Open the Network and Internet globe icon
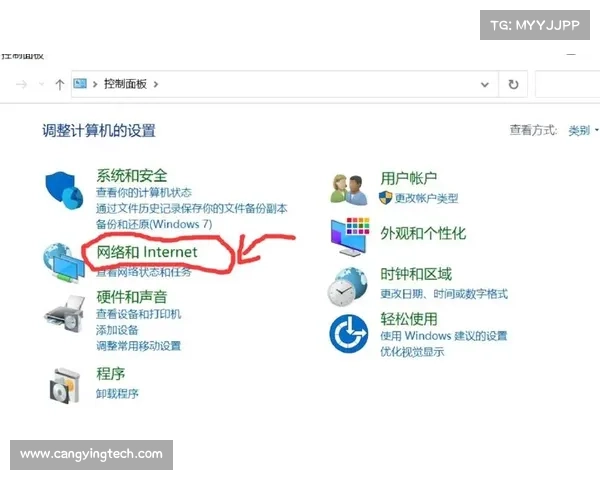 pyautogui.click(x=63, y=263)
